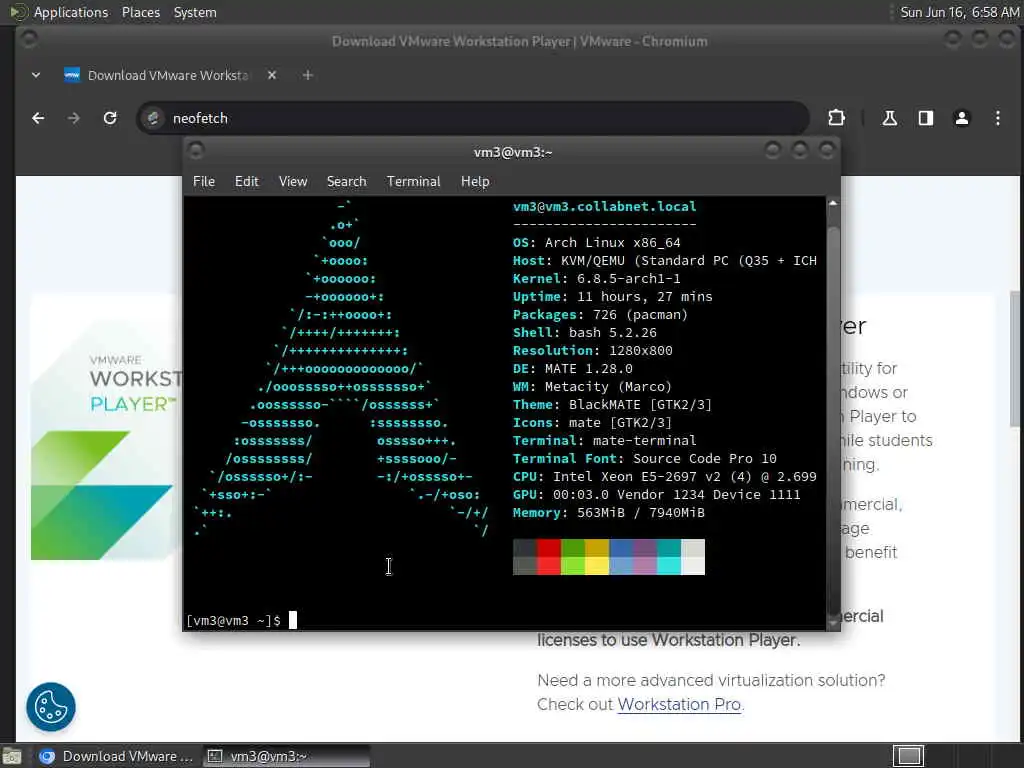Open the terminal View menu
The width and height of the screenshot is (1024, 768).
click(293, 182)
